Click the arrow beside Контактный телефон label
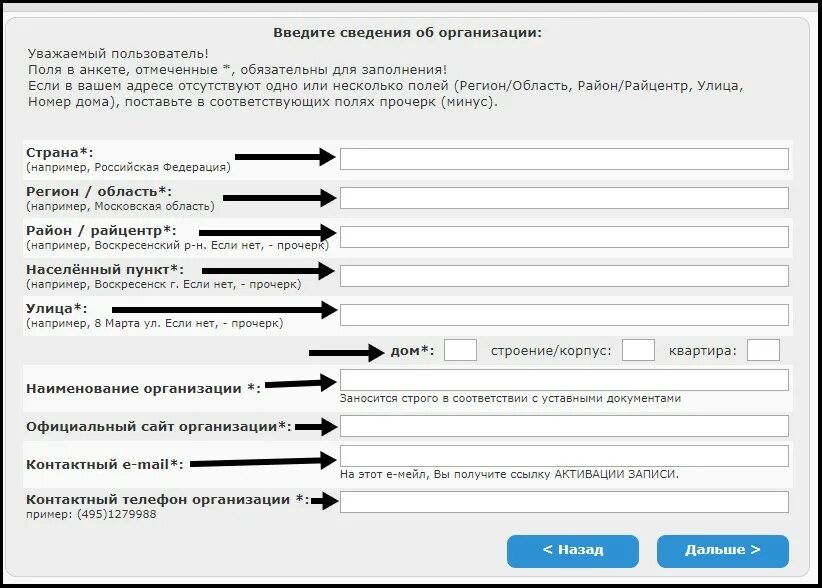Image resolution: width=822 pixels, height=588 pixels. (x=325, y=501)
